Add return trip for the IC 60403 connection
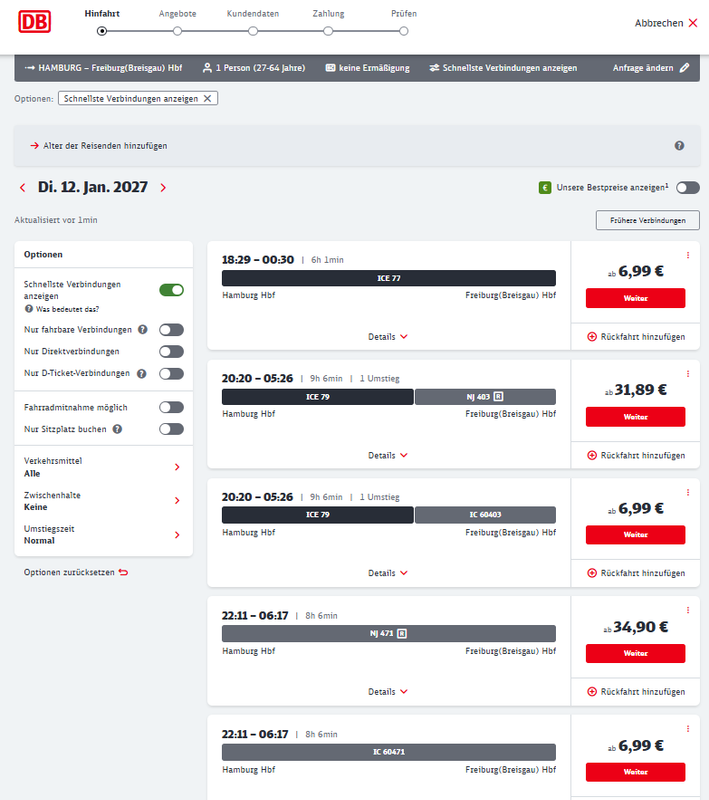Viewport: 709px width, 800px height. point(636,573)
